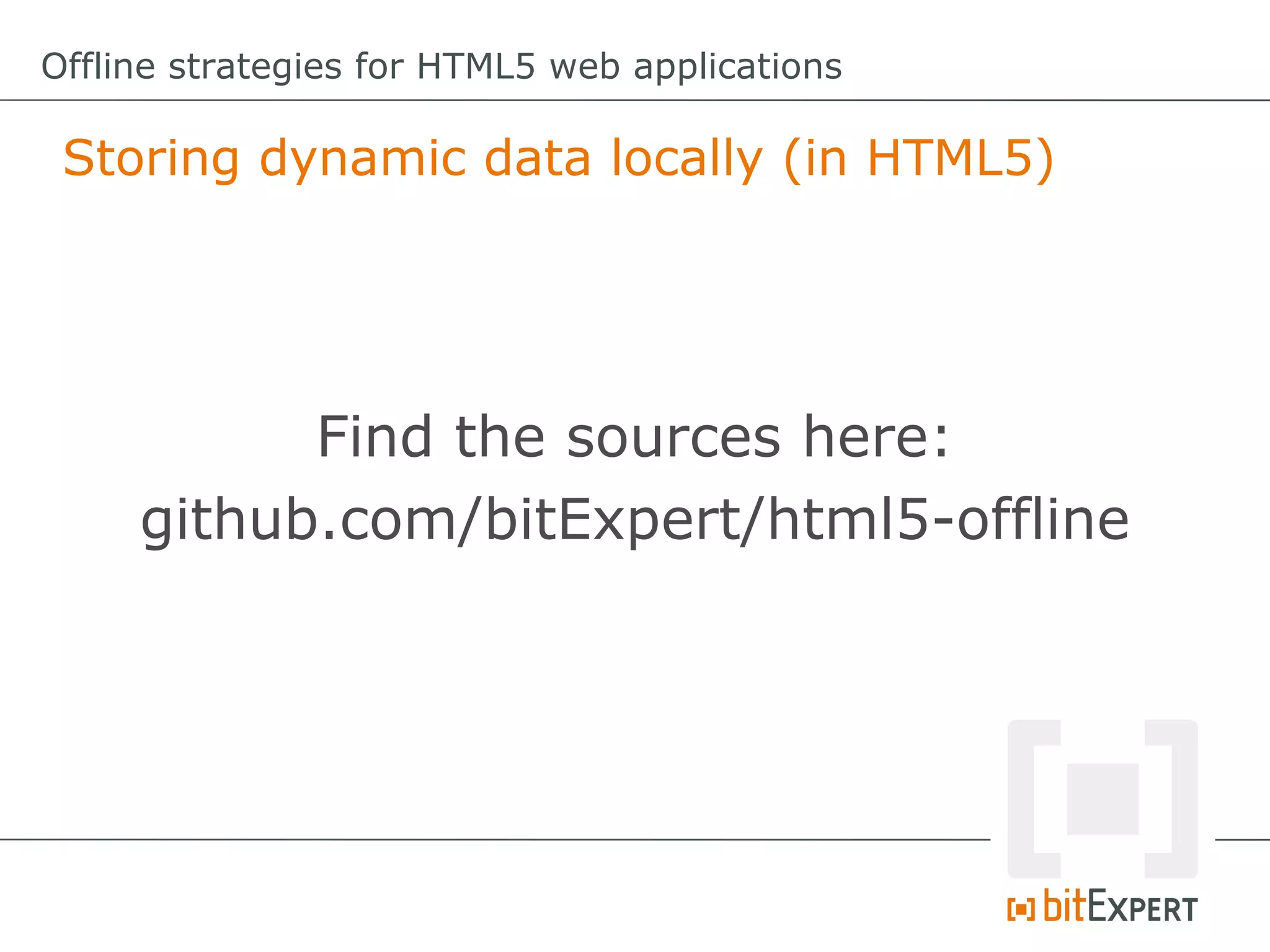Select the title 'Storing dynamic data locally (in HTML5)'
1270x952 pixels.
558,159
